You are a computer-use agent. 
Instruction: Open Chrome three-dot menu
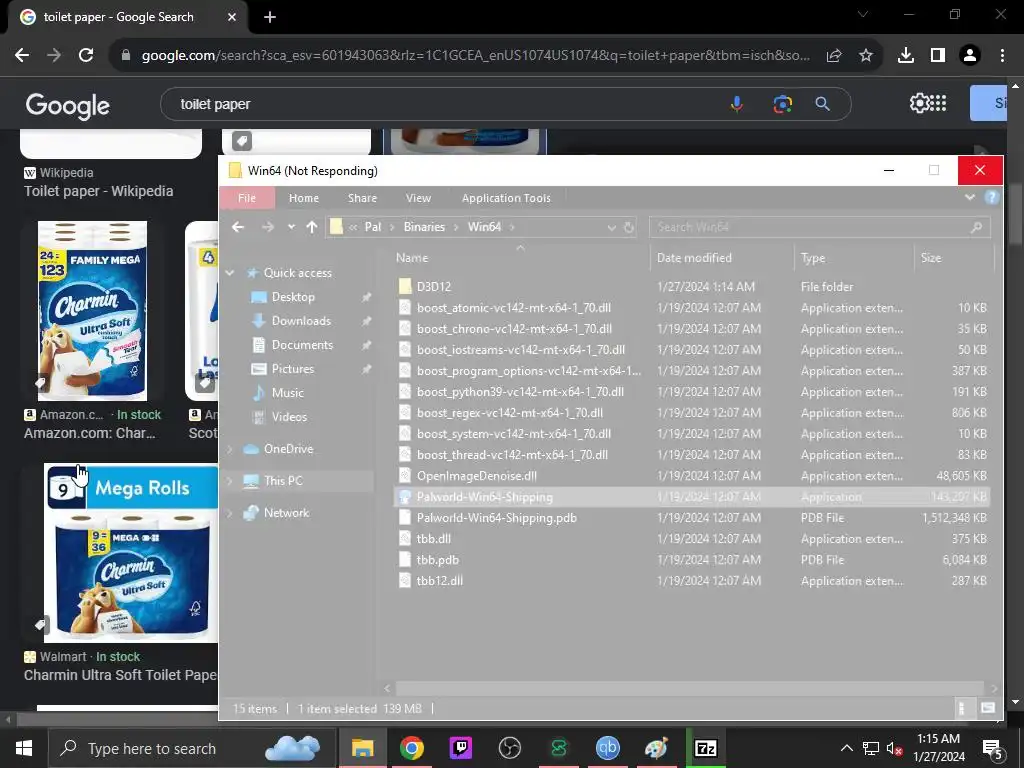1002,56
